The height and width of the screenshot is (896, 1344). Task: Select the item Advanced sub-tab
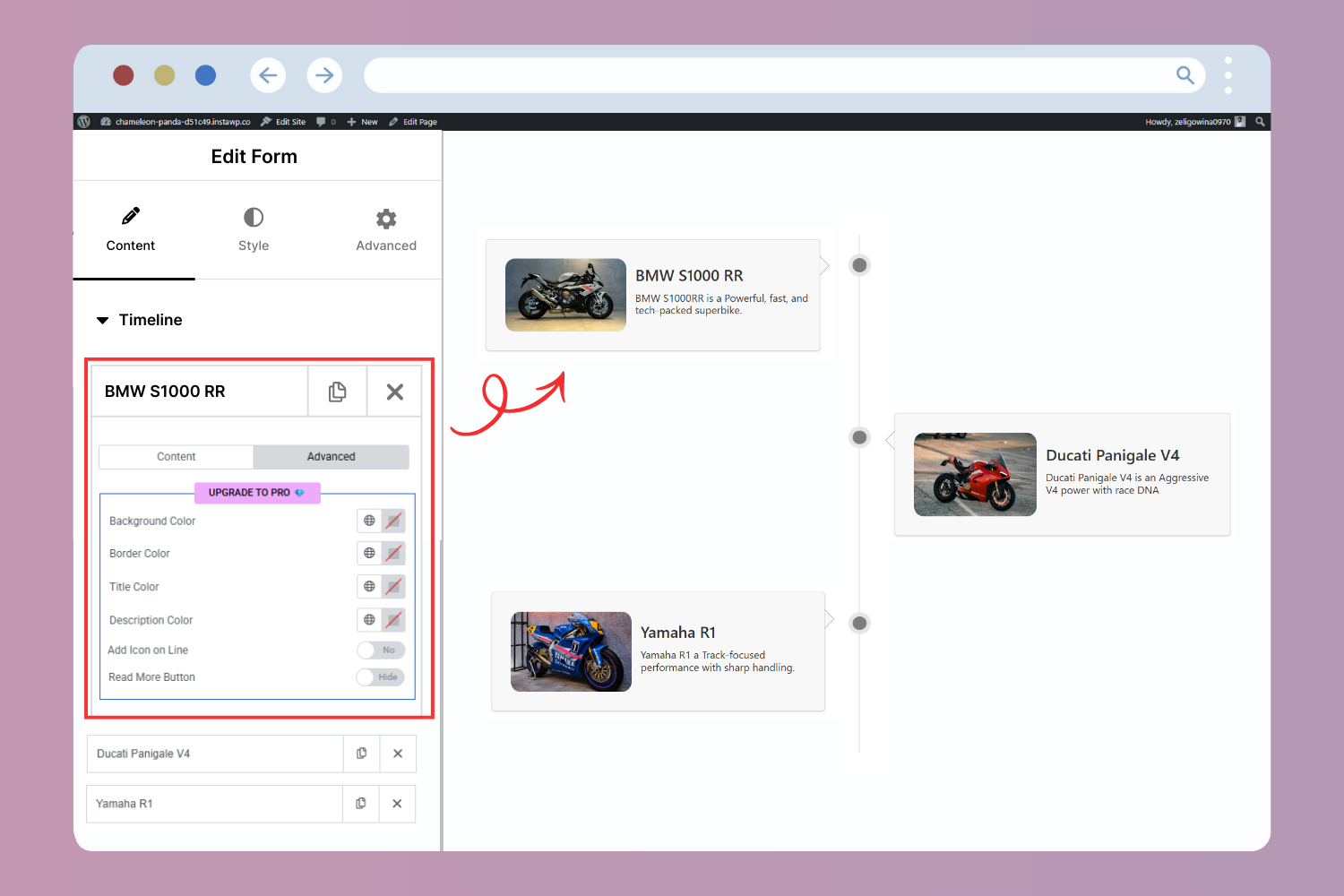(x=332, y=457)
